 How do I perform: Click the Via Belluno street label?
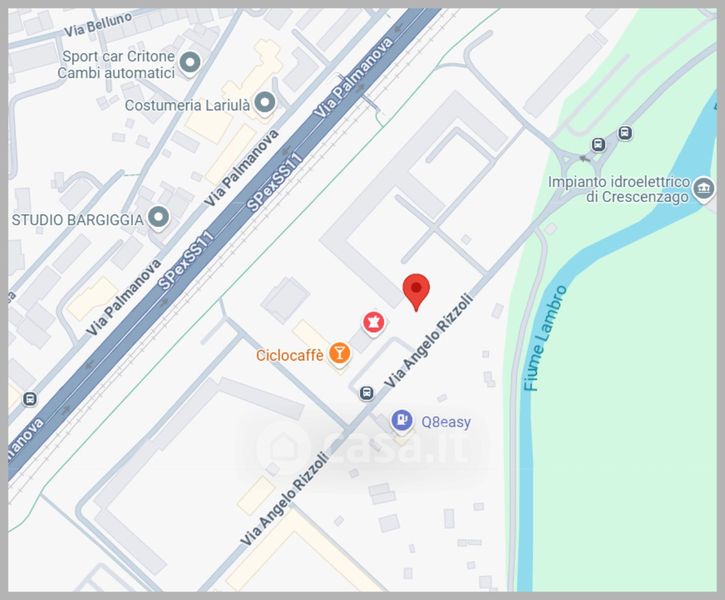(98, 25)
